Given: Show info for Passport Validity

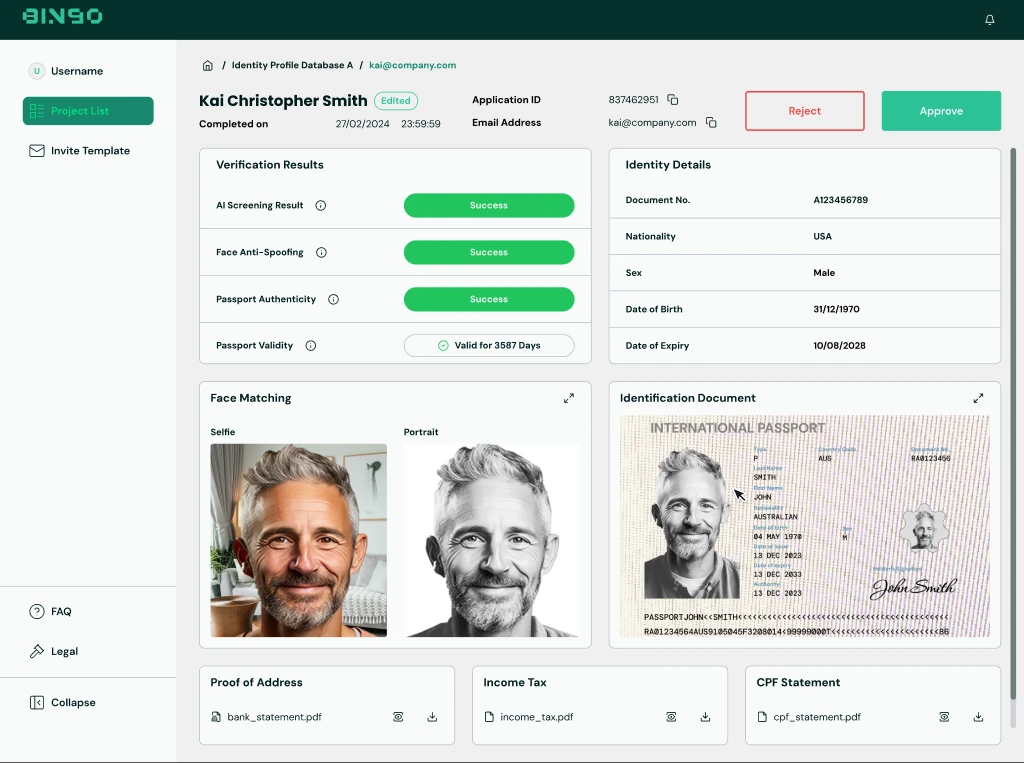Looking at the screenshot, I should click(x=311, y=346).
